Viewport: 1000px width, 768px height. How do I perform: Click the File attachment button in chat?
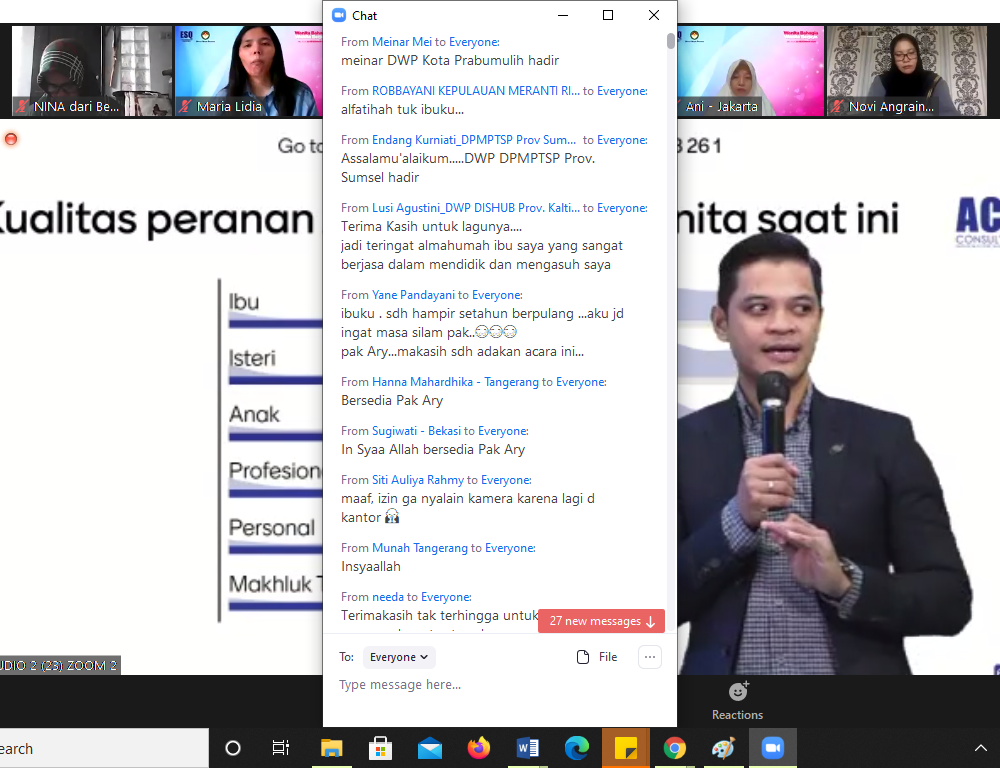click(x=597, y=657)
